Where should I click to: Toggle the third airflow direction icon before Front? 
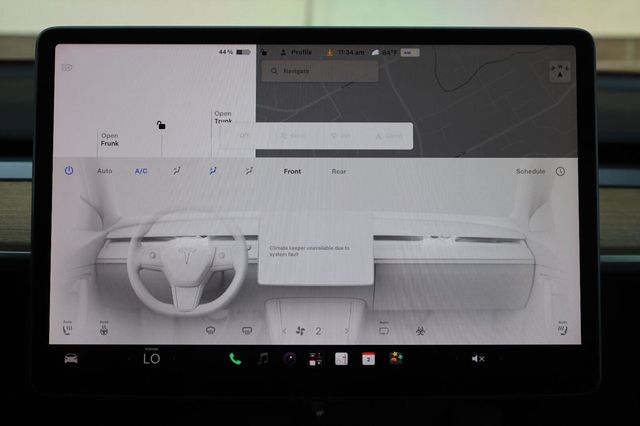point(249,171)
